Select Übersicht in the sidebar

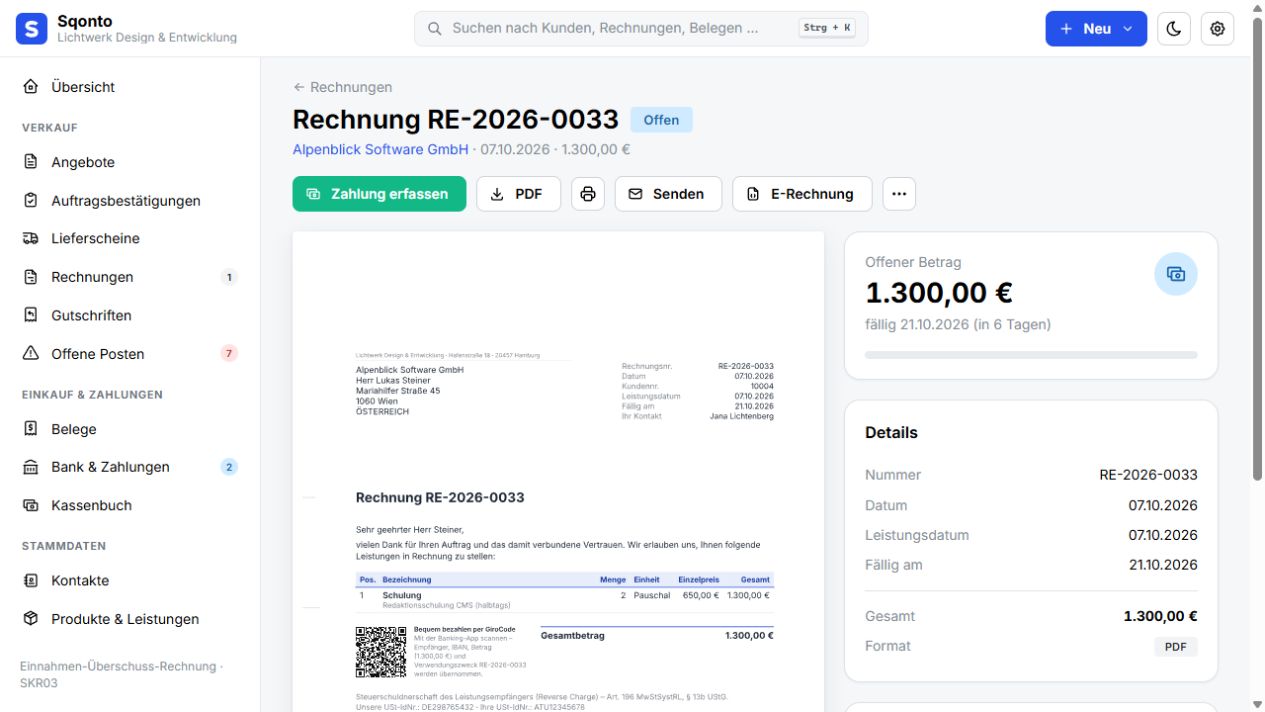[x=130, y=87]
